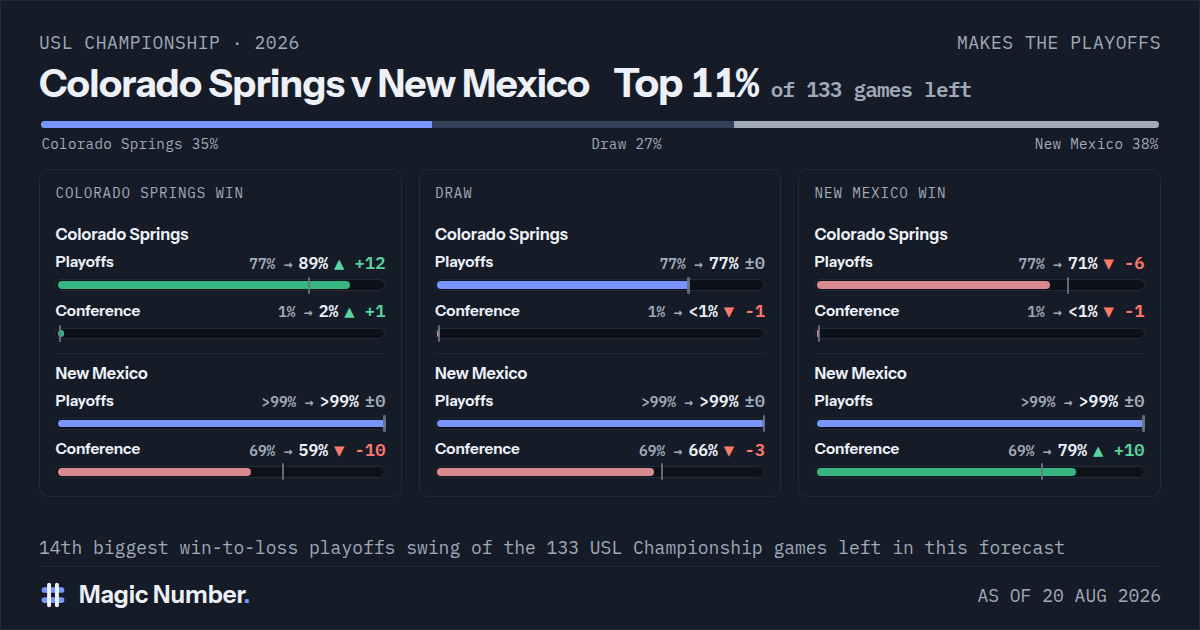
Task: Select the Draw panel header
Action: [454, 193]
